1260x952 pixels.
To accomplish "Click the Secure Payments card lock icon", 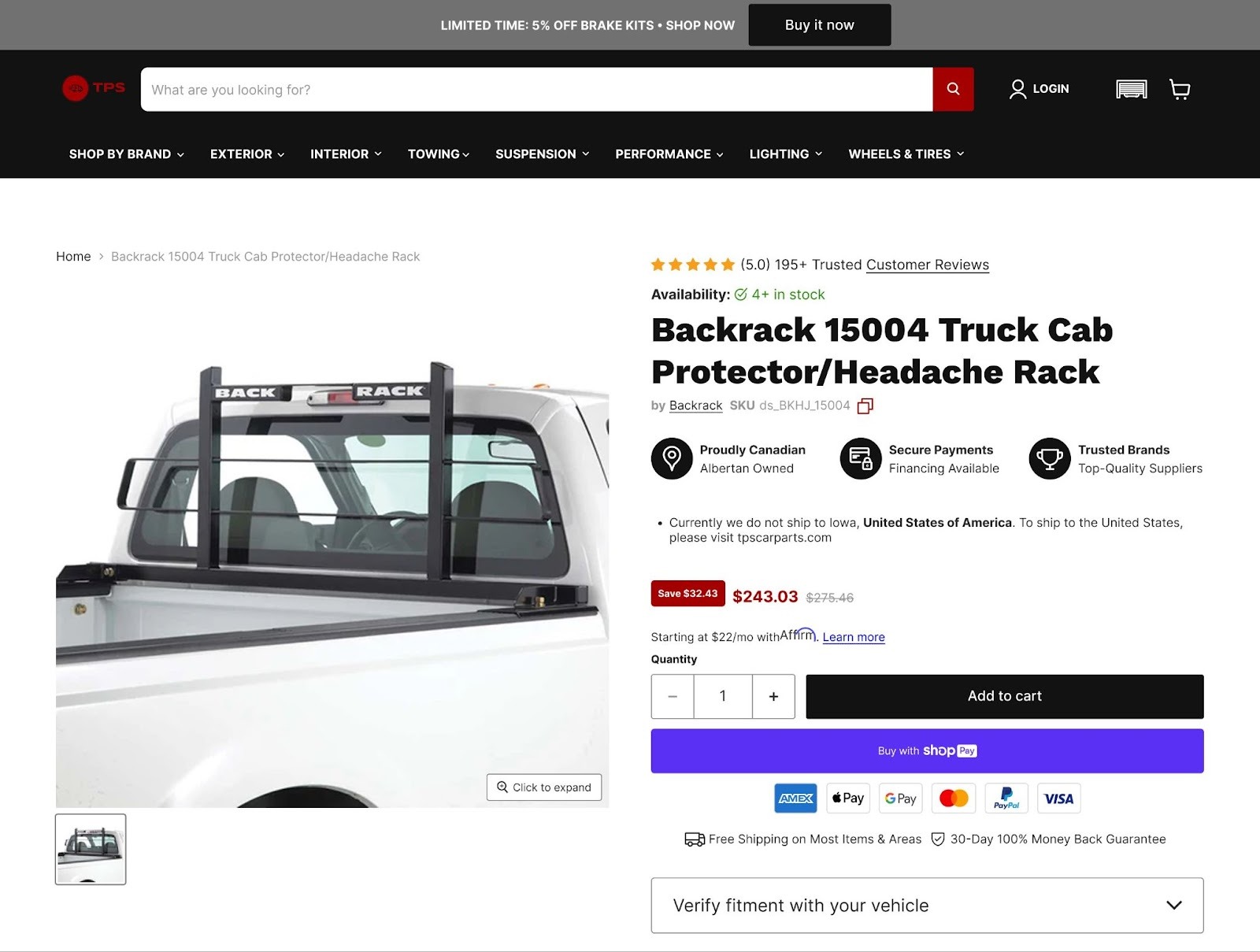I will (x=861, y=458).
